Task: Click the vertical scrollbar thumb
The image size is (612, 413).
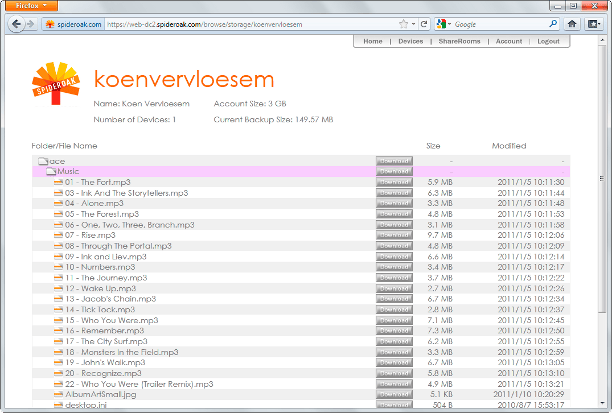Action: (x=601, y=178)
